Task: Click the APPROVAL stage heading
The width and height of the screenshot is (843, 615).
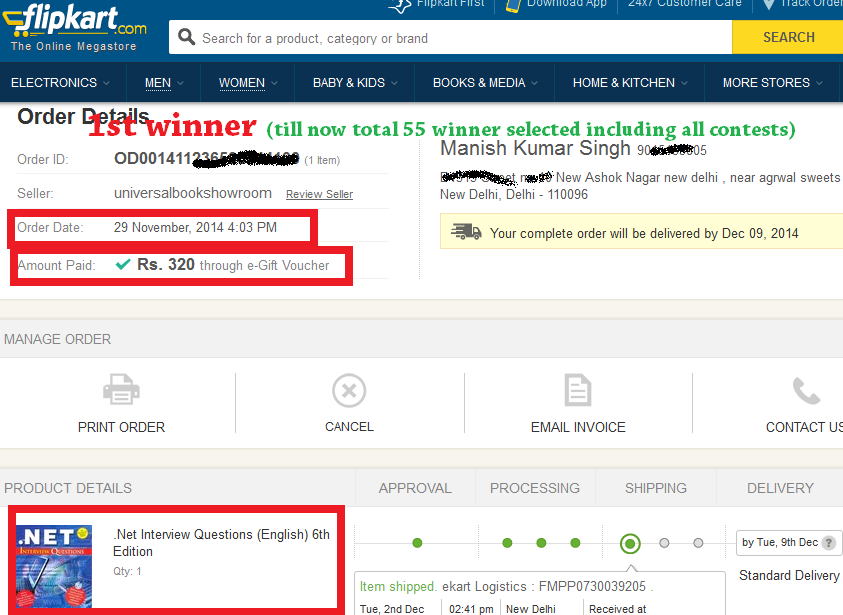Action: 415,488
